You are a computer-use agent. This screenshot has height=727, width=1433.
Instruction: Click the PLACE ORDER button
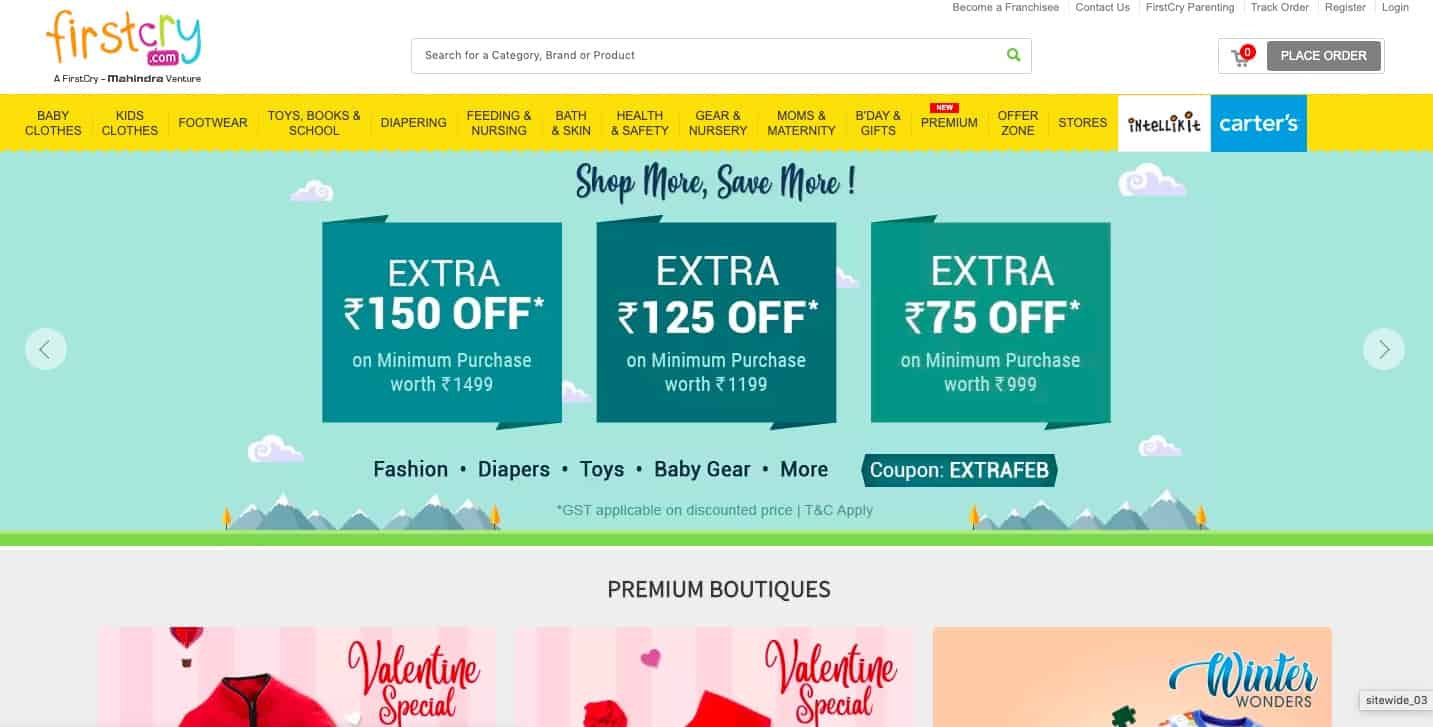click(x=1323, y=56)
